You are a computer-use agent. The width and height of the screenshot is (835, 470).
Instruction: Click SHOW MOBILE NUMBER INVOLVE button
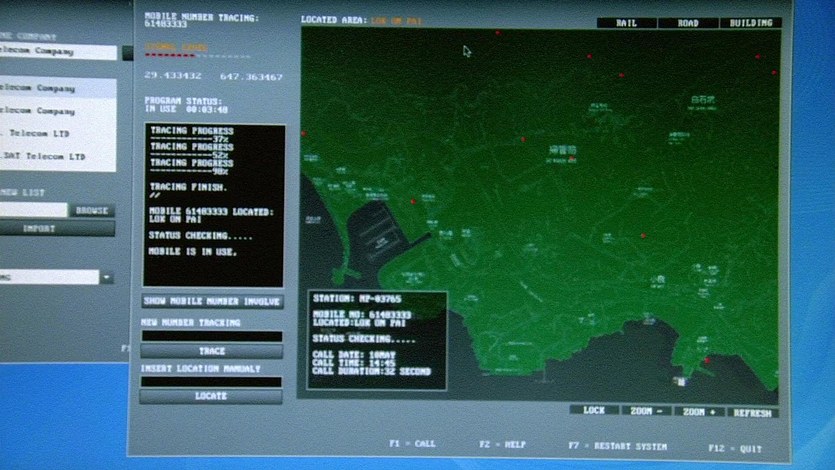tap(212, 301)
